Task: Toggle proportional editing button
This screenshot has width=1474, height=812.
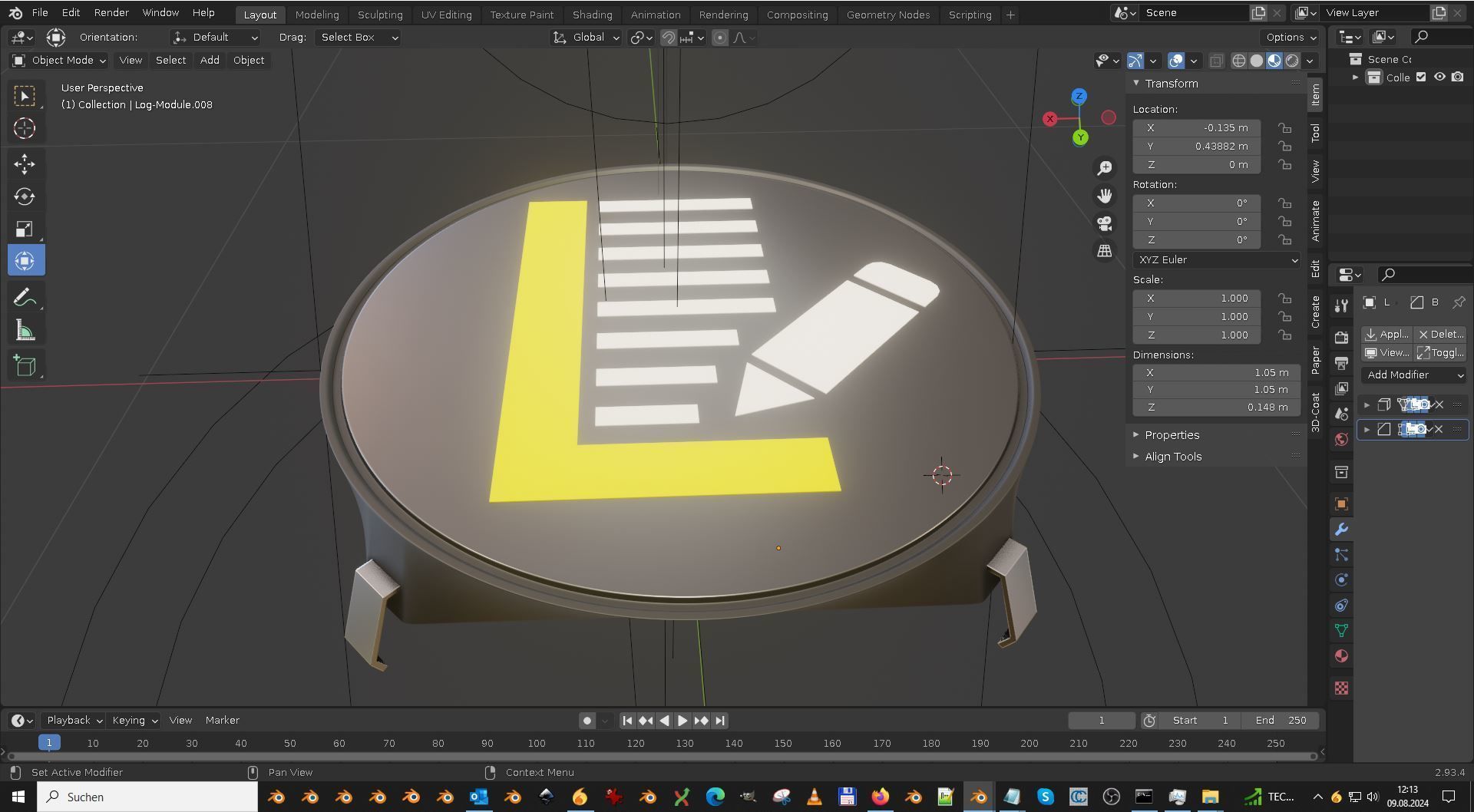Action: click(720, 38)
